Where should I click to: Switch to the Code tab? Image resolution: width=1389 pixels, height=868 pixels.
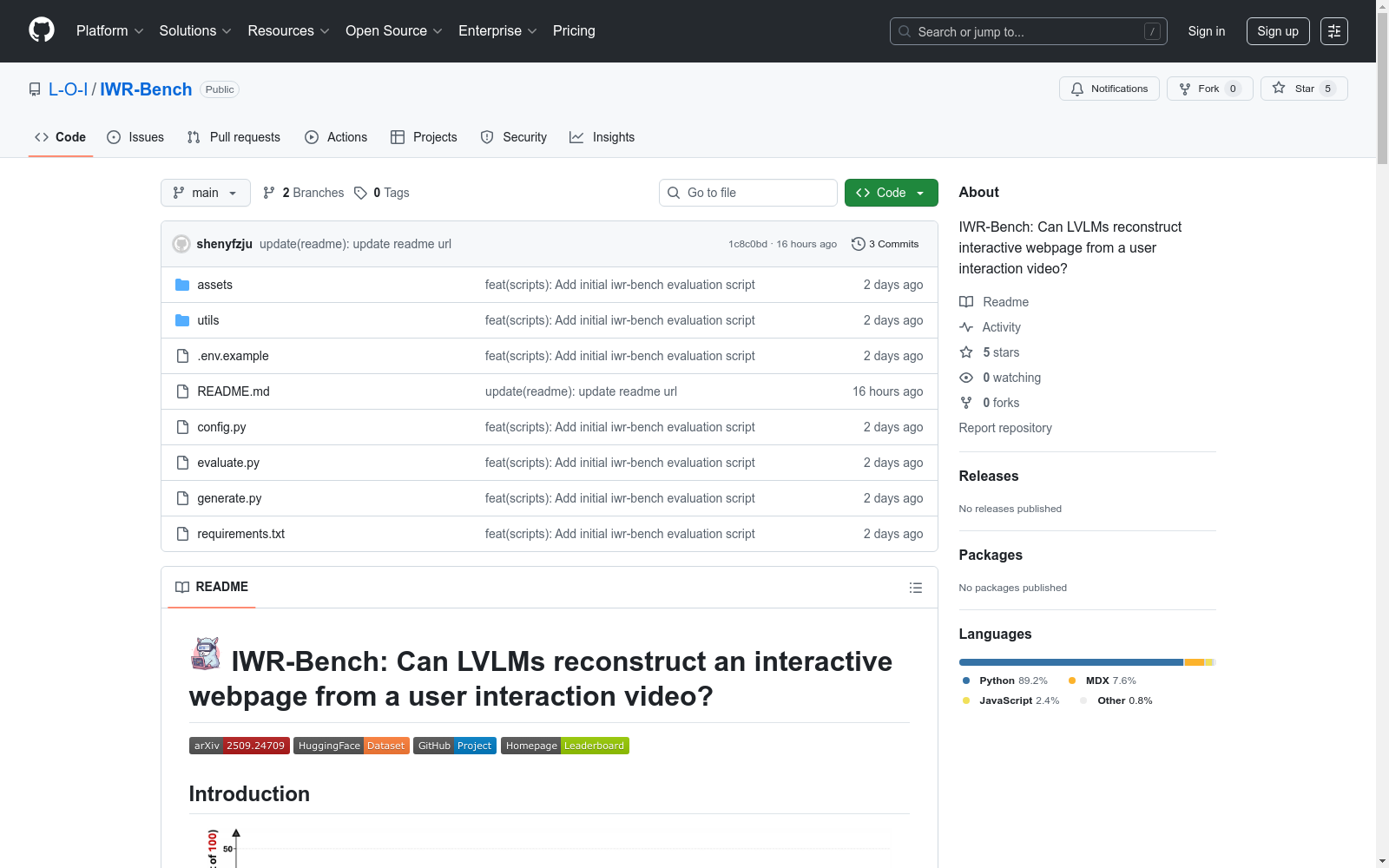pos(61,137)
